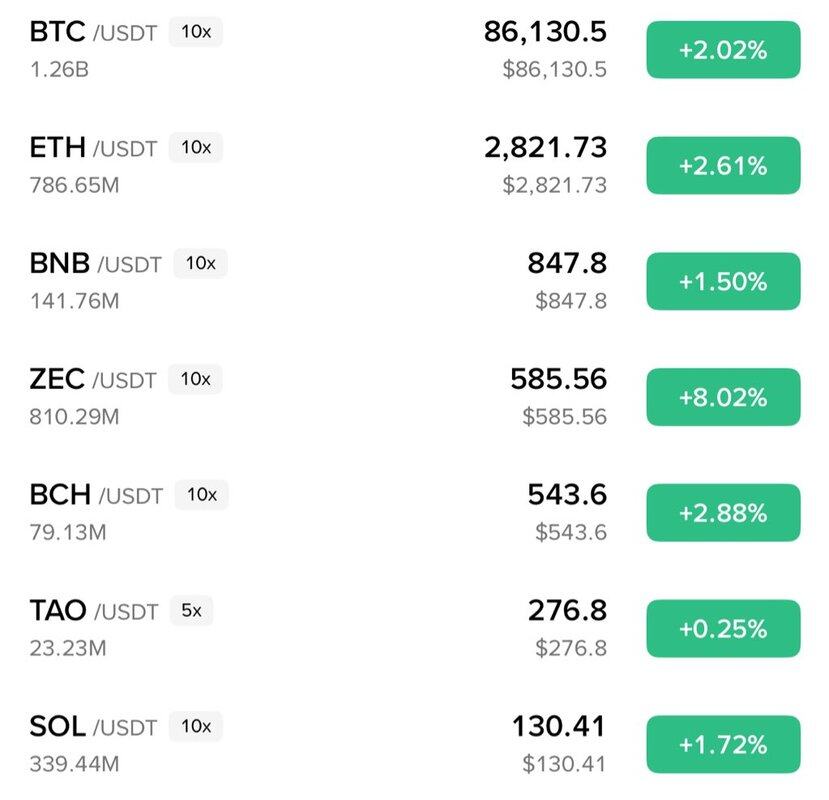Image resolution: width=829 pixels, height=800 pixels.
Task: Click the 10x leverage badge next to SOL
Action: coord(196,726)
